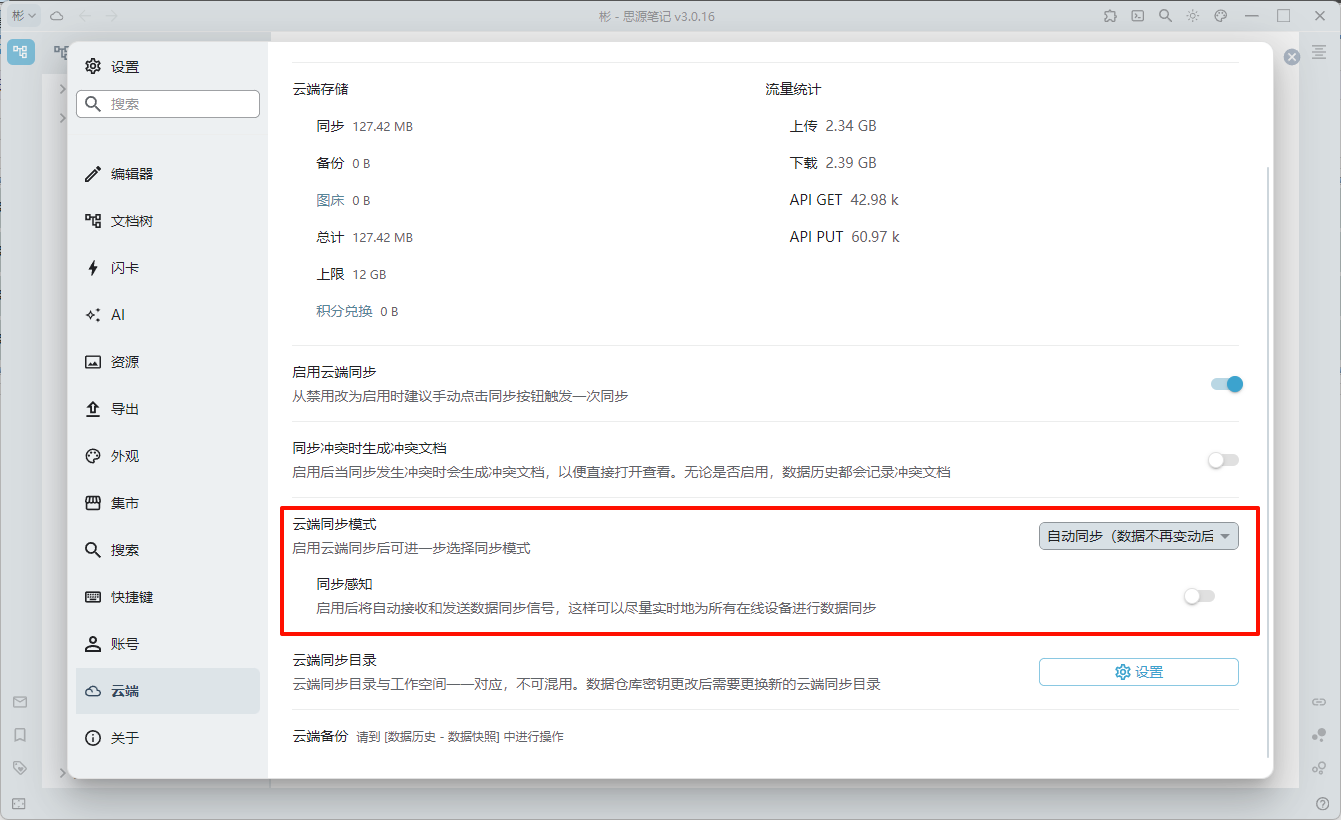1341x820 pixels.
Task: Turn on the 同步感知 switch
Action: [x=1199, y=596]
